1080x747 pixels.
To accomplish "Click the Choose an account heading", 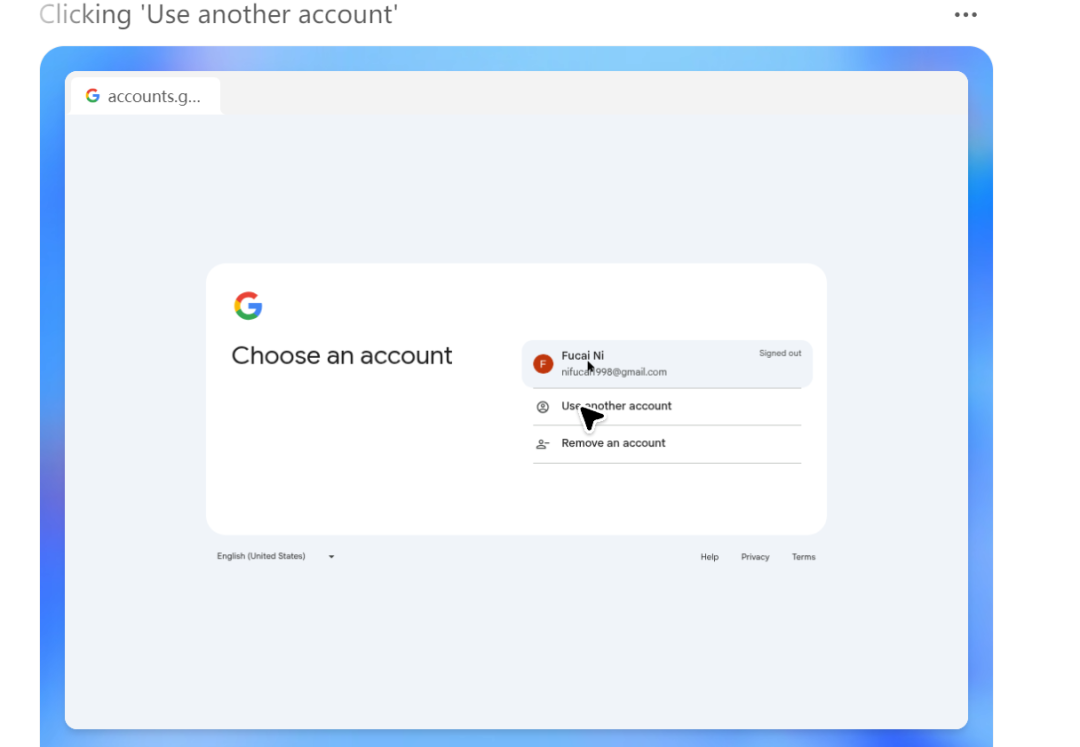I will 342,356.
